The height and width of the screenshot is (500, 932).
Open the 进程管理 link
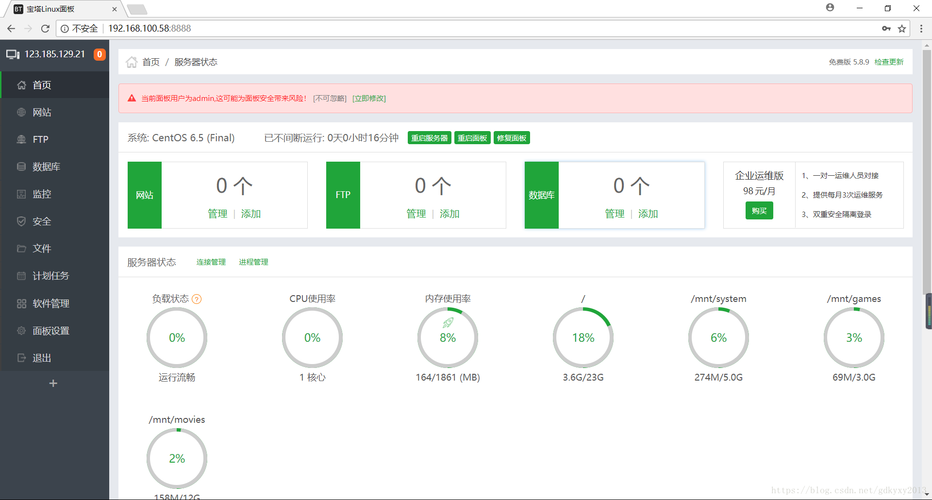[253, 262]
